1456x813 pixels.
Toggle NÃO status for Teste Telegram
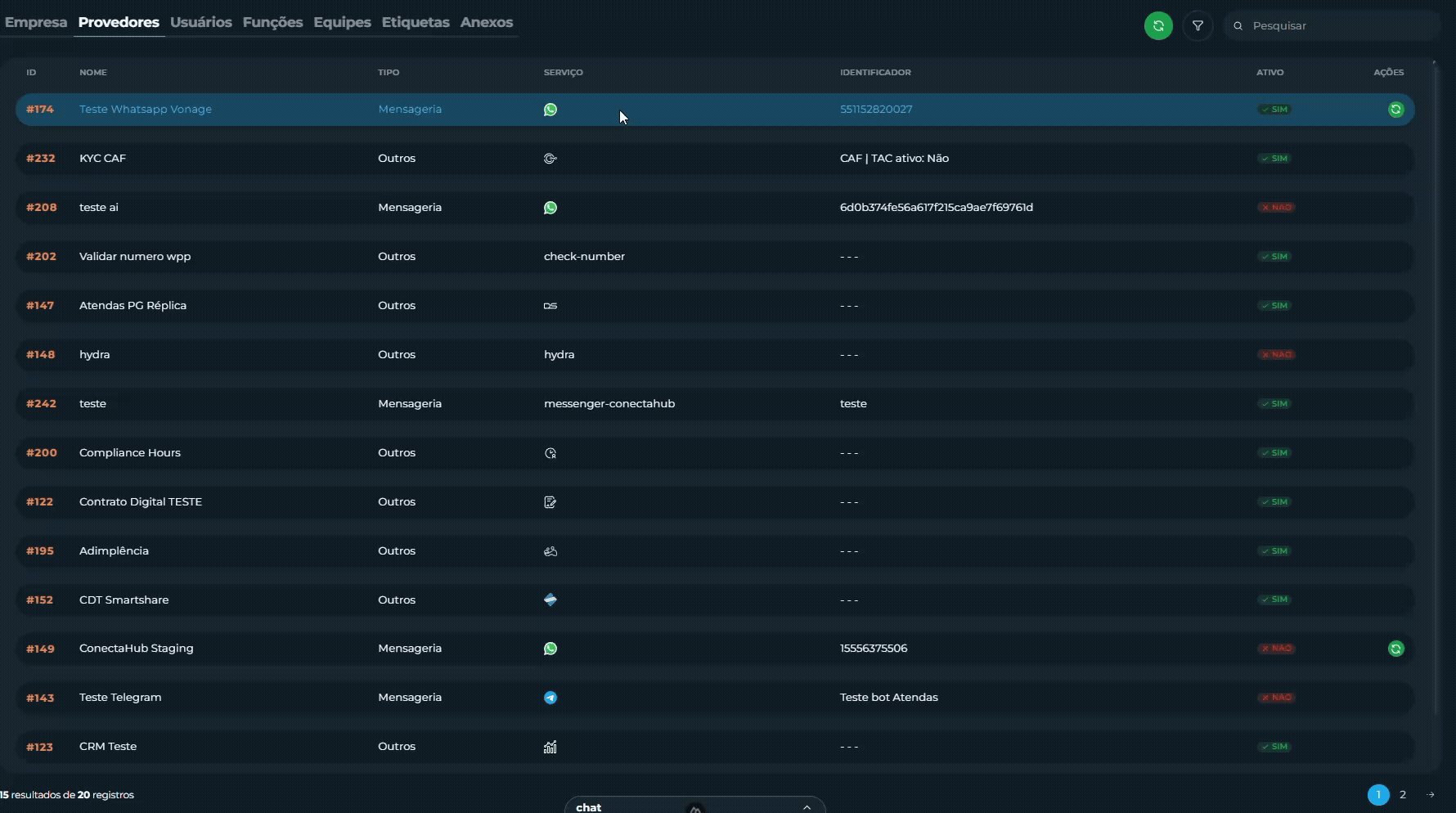point(1276,698)
